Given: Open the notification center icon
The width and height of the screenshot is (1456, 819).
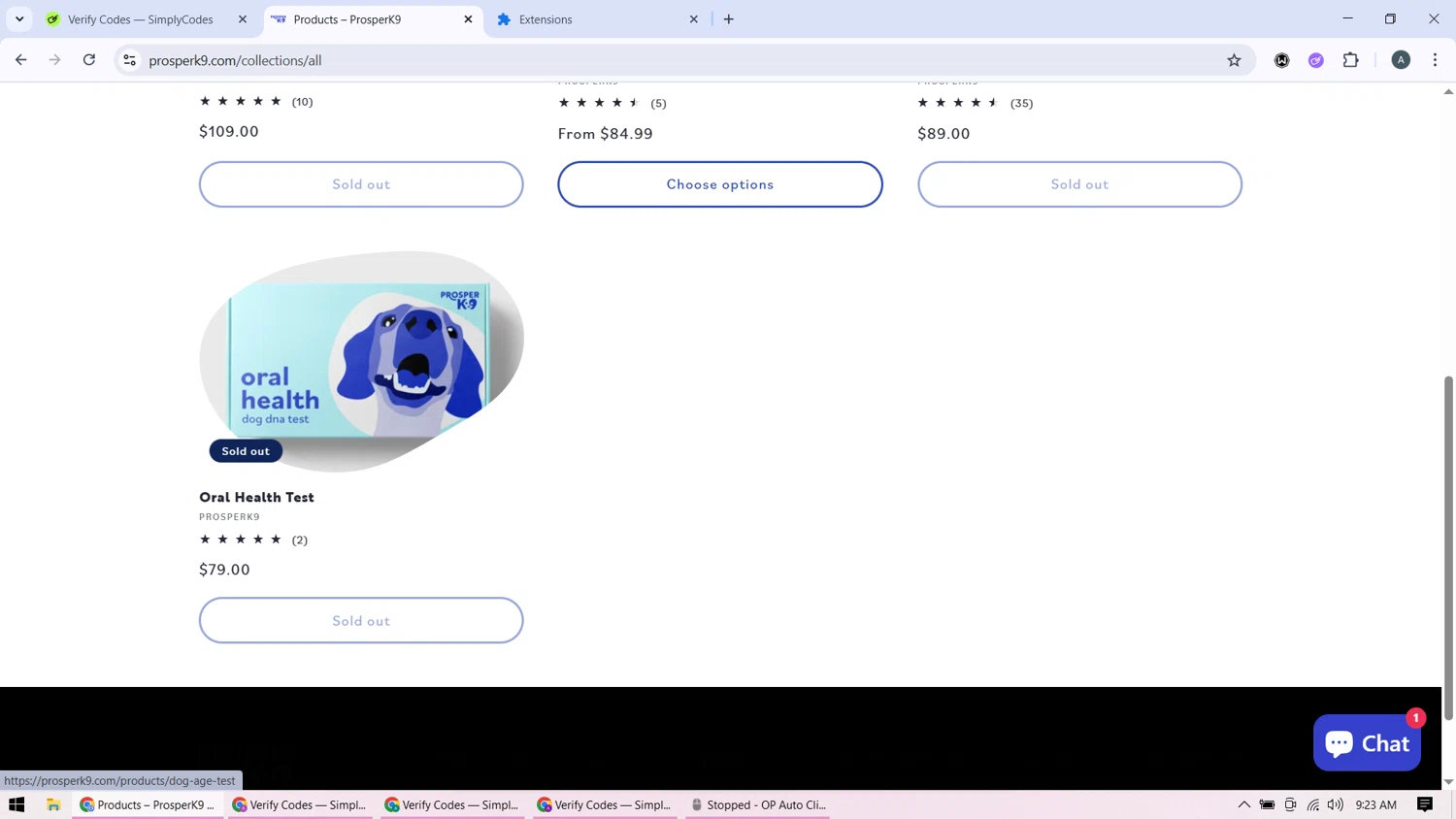Looking at the screenshot, I should (1425, 804).
